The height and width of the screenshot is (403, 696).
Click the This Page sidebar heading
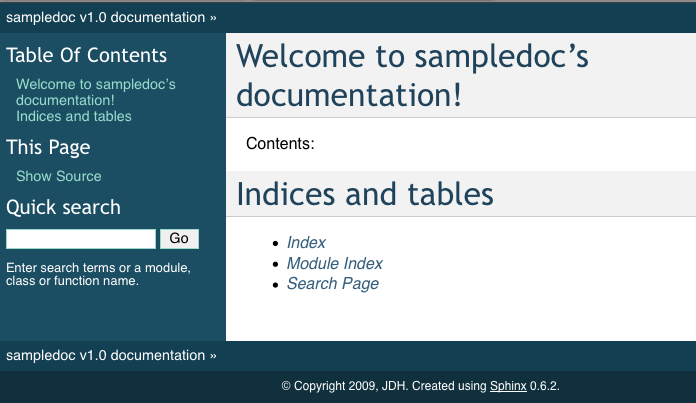coord(48,147)
